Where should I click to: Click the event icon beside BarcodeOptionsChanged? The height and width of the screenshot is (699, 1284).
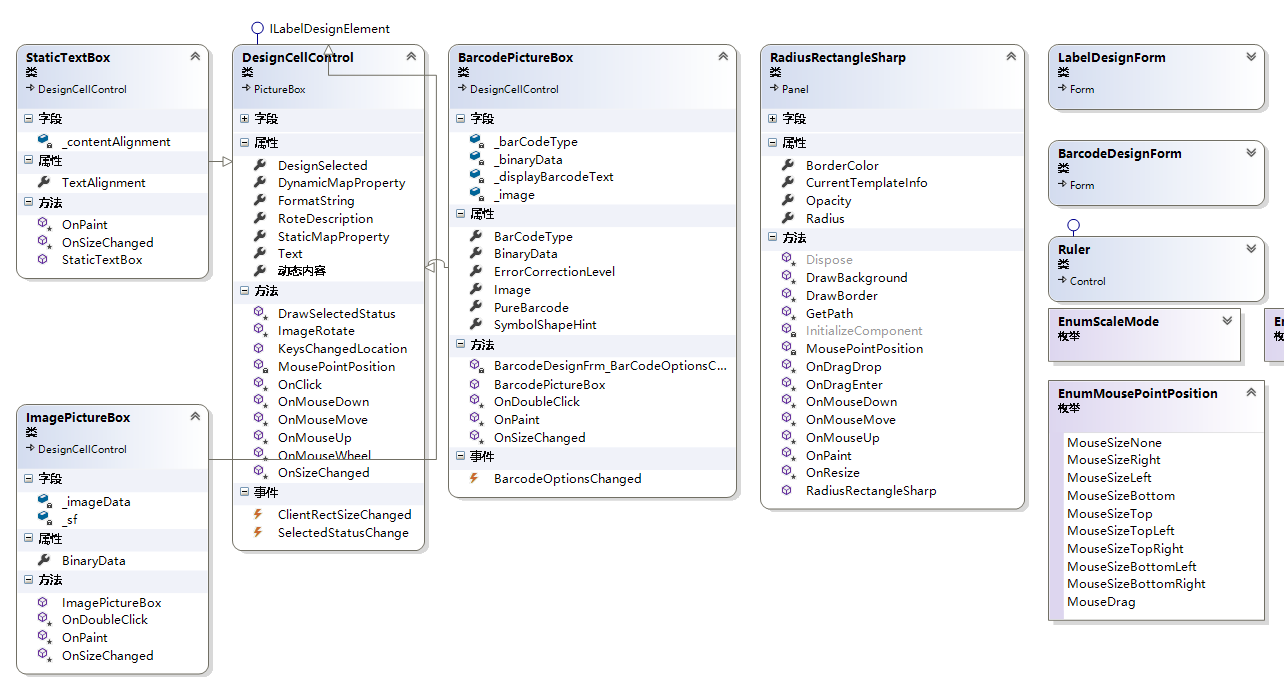pos(475,478)
